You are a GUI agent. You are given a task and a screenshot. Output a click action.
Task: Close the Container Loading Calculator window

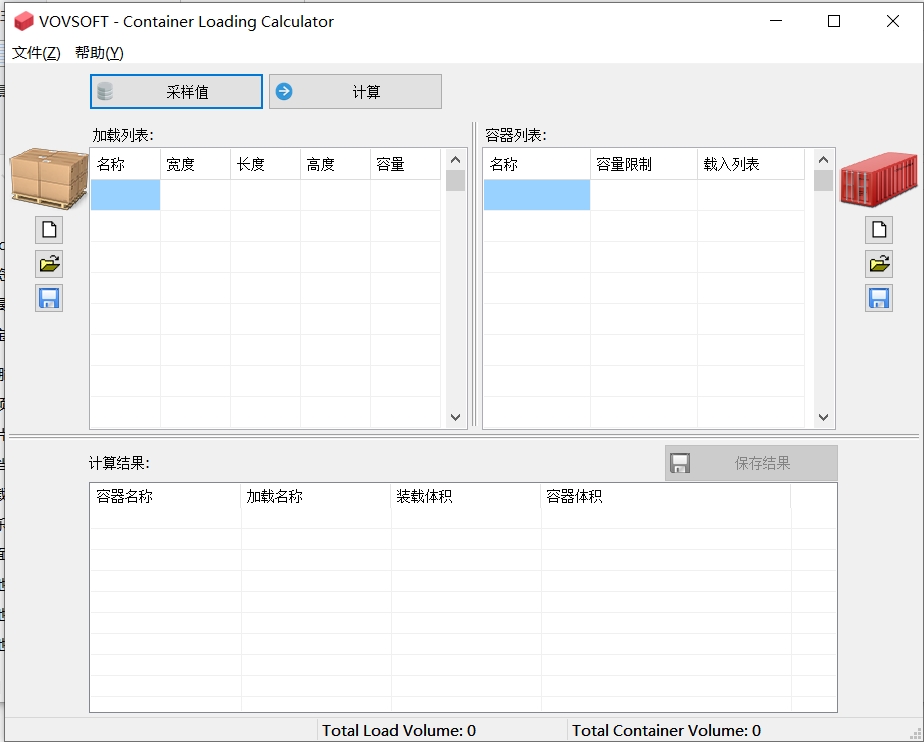(893, 21)
